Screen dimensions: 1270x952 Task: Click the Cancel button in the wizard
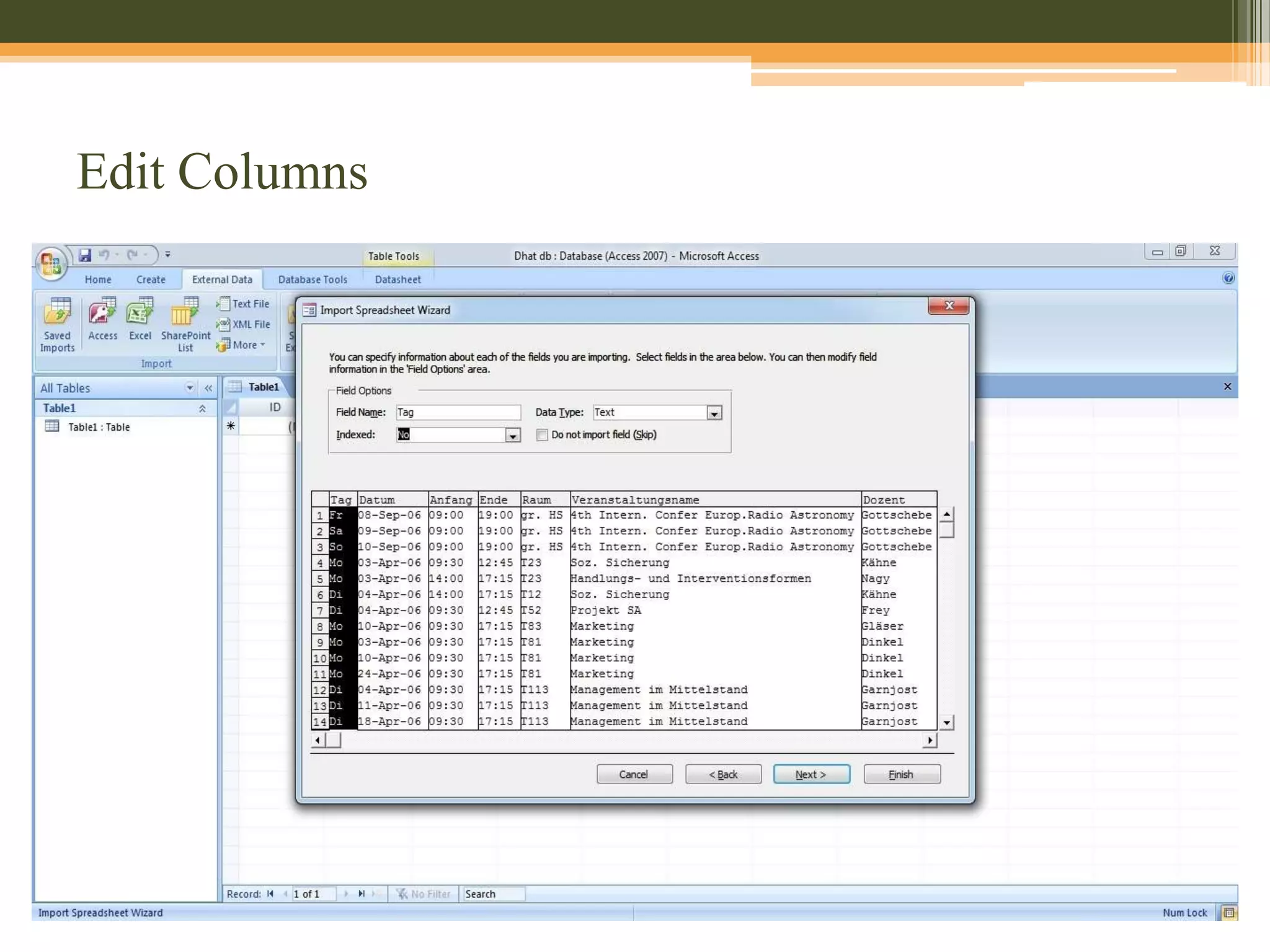click(x=634, y=774)
